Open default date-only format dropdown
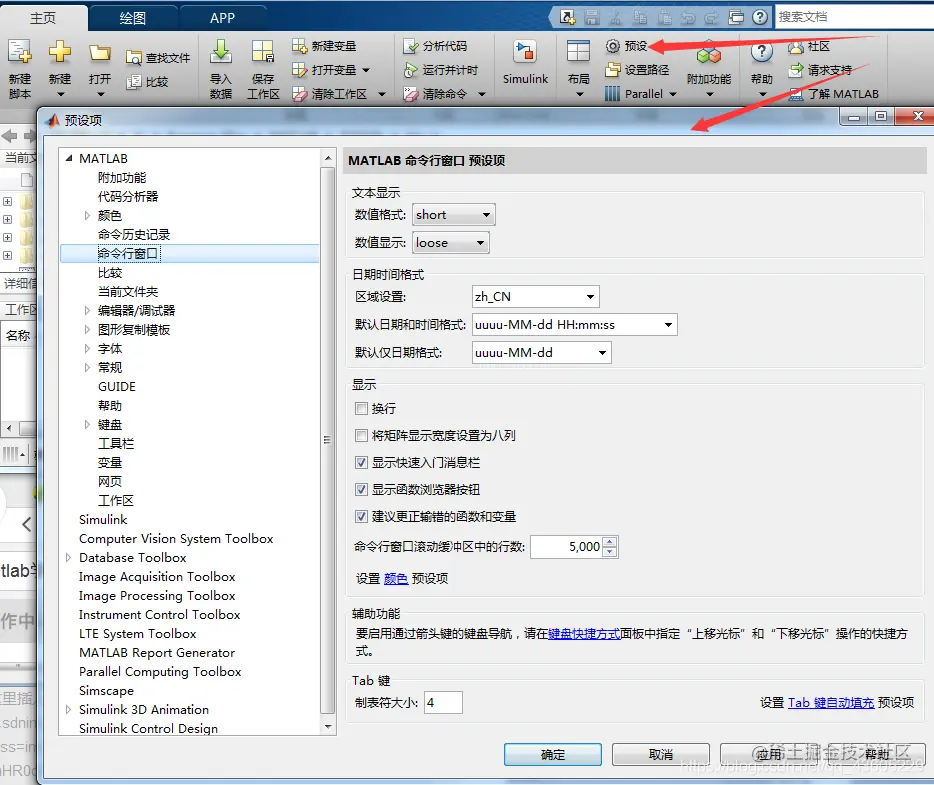Image resolution: width=934 pixels, height=785 pixels. pyautogui.click(x=541, y=353)
